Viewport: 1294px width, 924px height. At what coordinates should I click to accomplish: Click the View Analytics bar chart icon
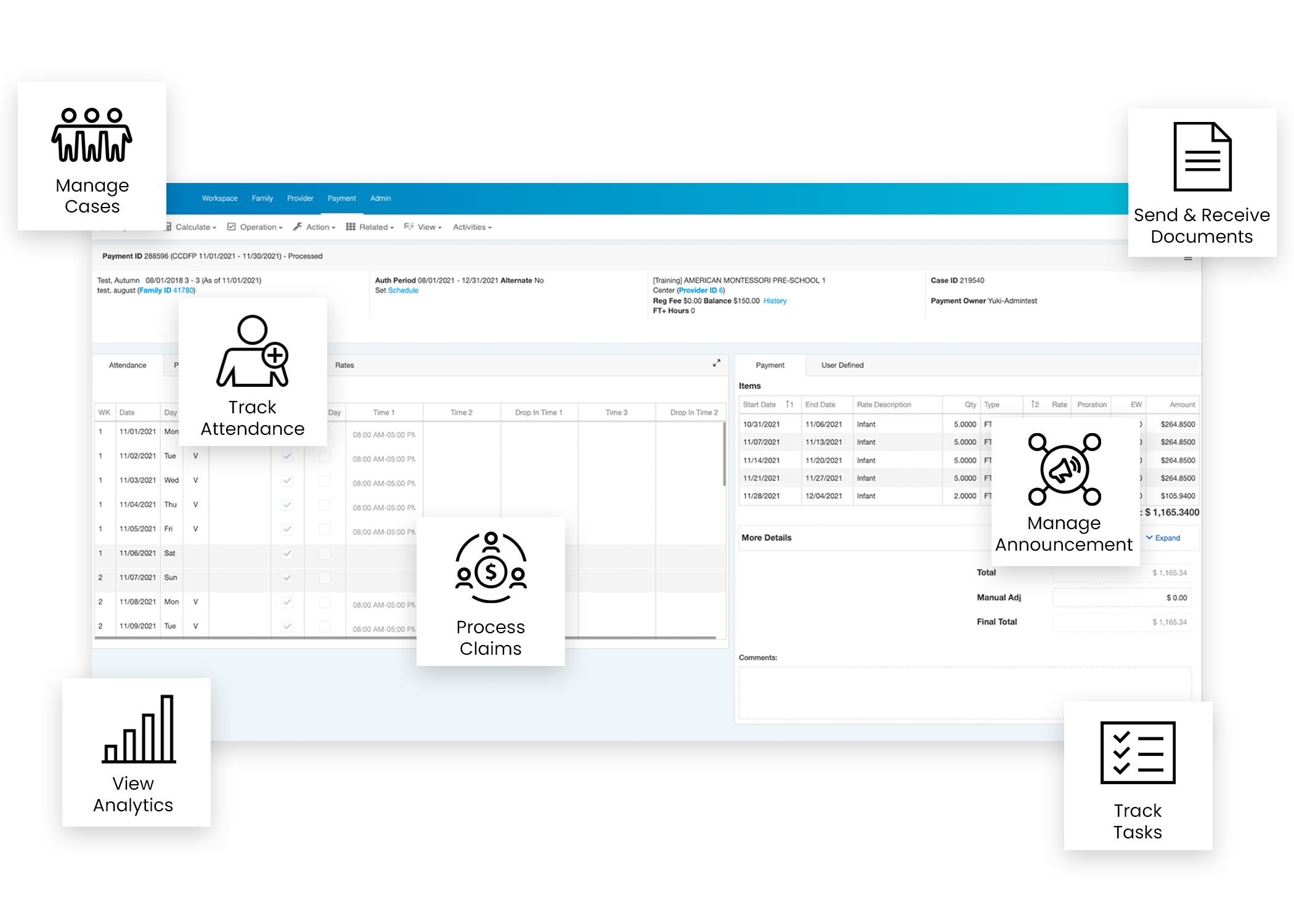point(139,729)
